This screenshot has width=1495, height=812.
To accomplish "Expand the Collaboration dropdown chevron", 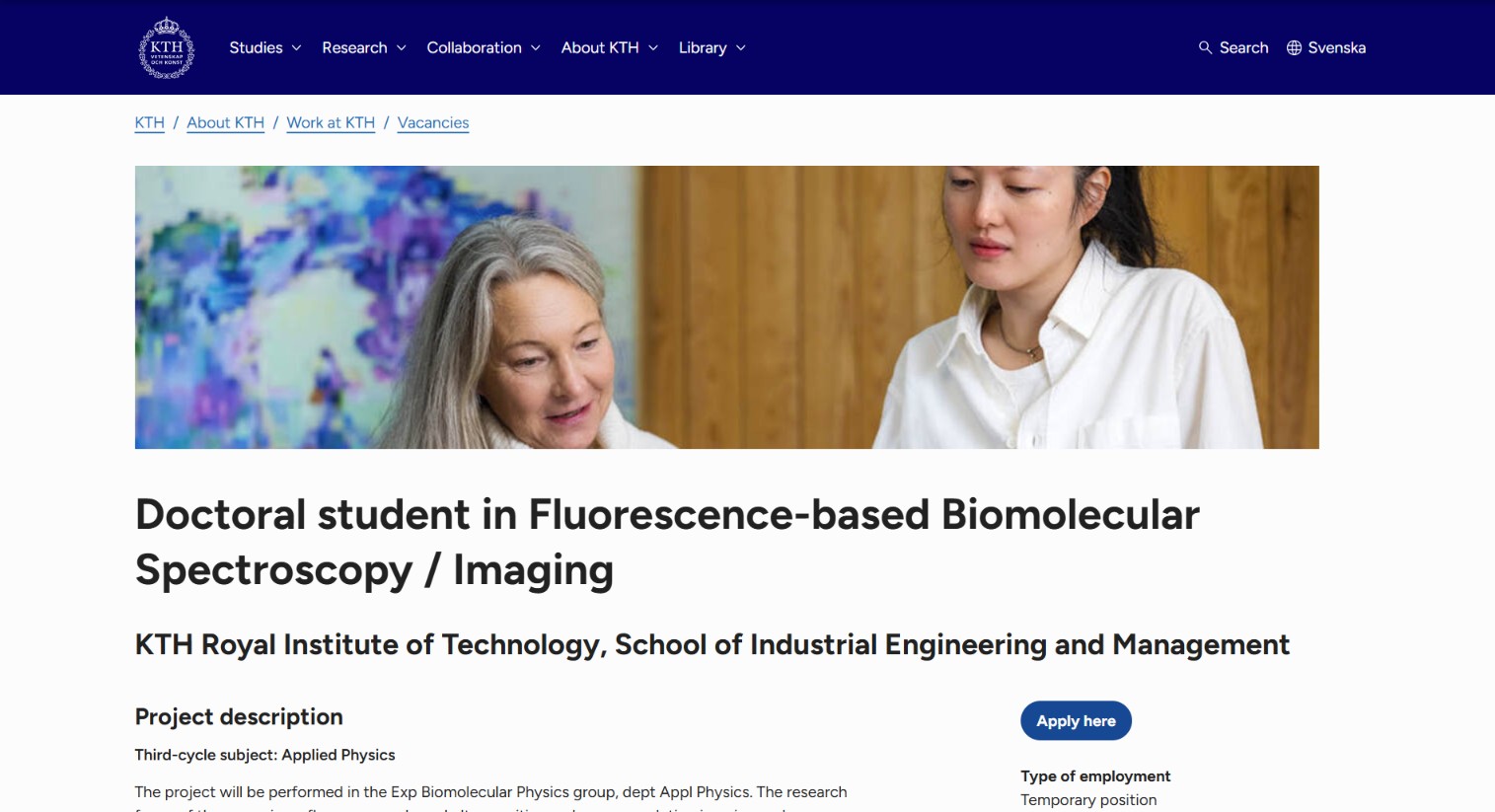I will pos(535,47).
